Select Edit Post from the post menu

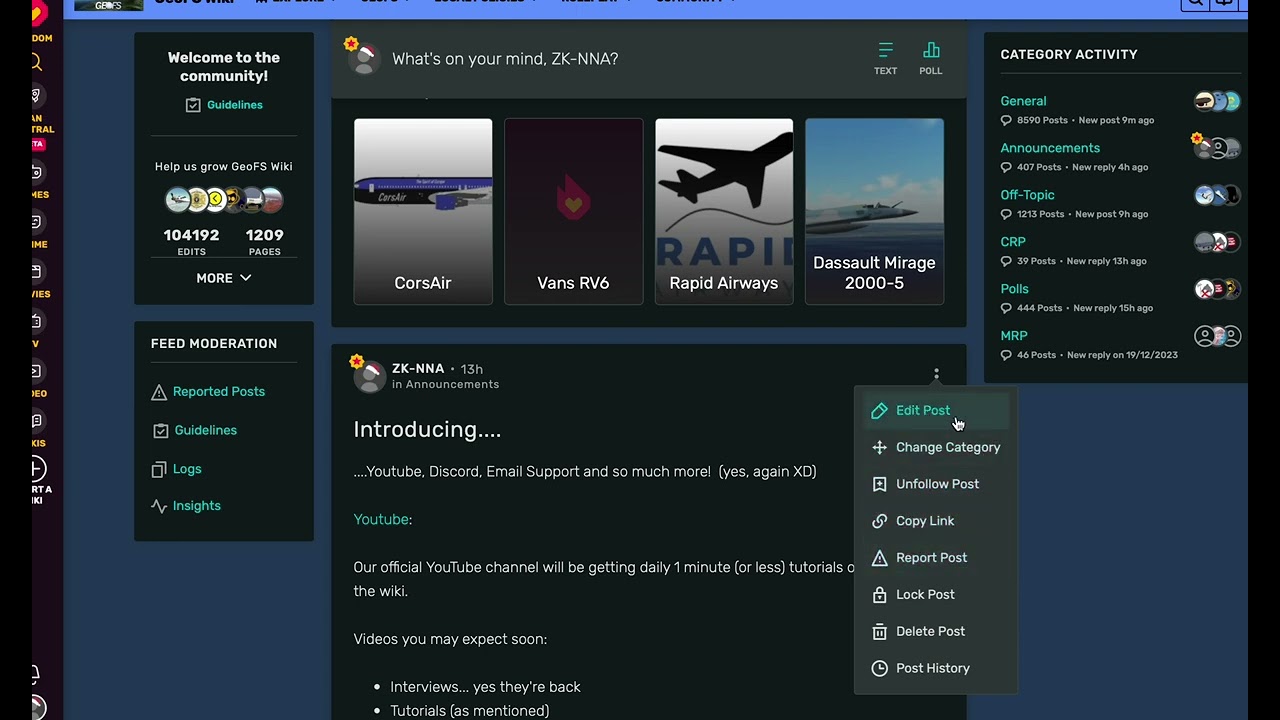936,411
